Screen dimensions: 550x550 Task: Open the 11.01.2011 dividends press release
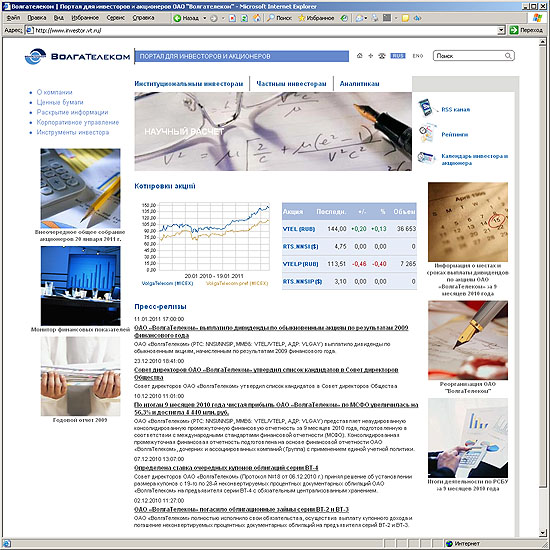(x=271, y=331)
